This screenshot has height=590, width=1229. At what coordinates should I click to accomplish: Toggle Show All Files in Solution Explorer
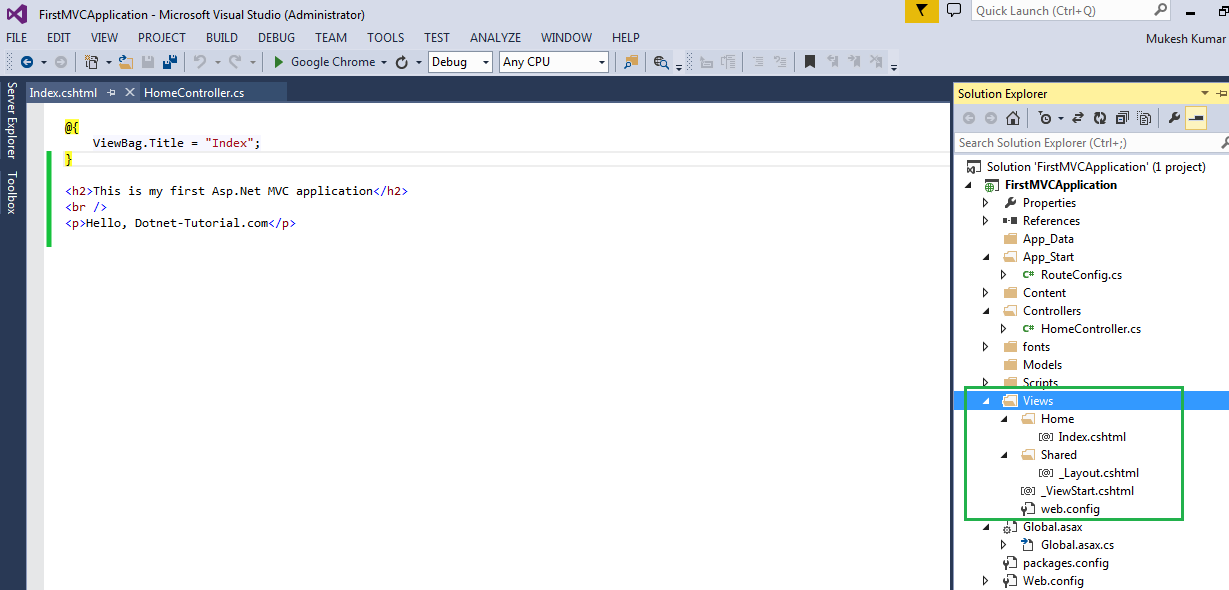[1144, 118]
